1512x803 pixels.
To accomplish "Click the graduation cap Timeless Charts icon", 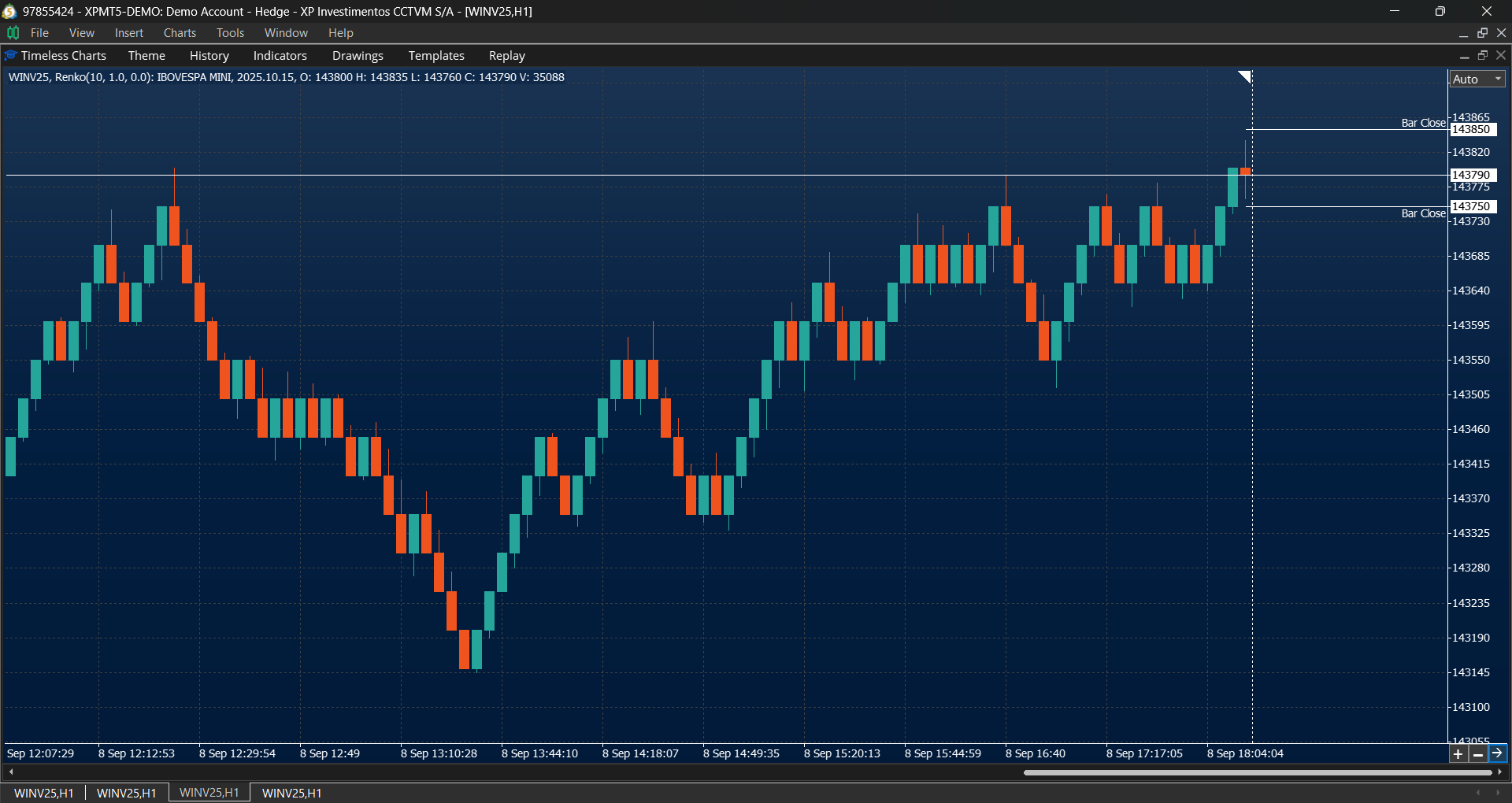I will click(x=10, y=56).
